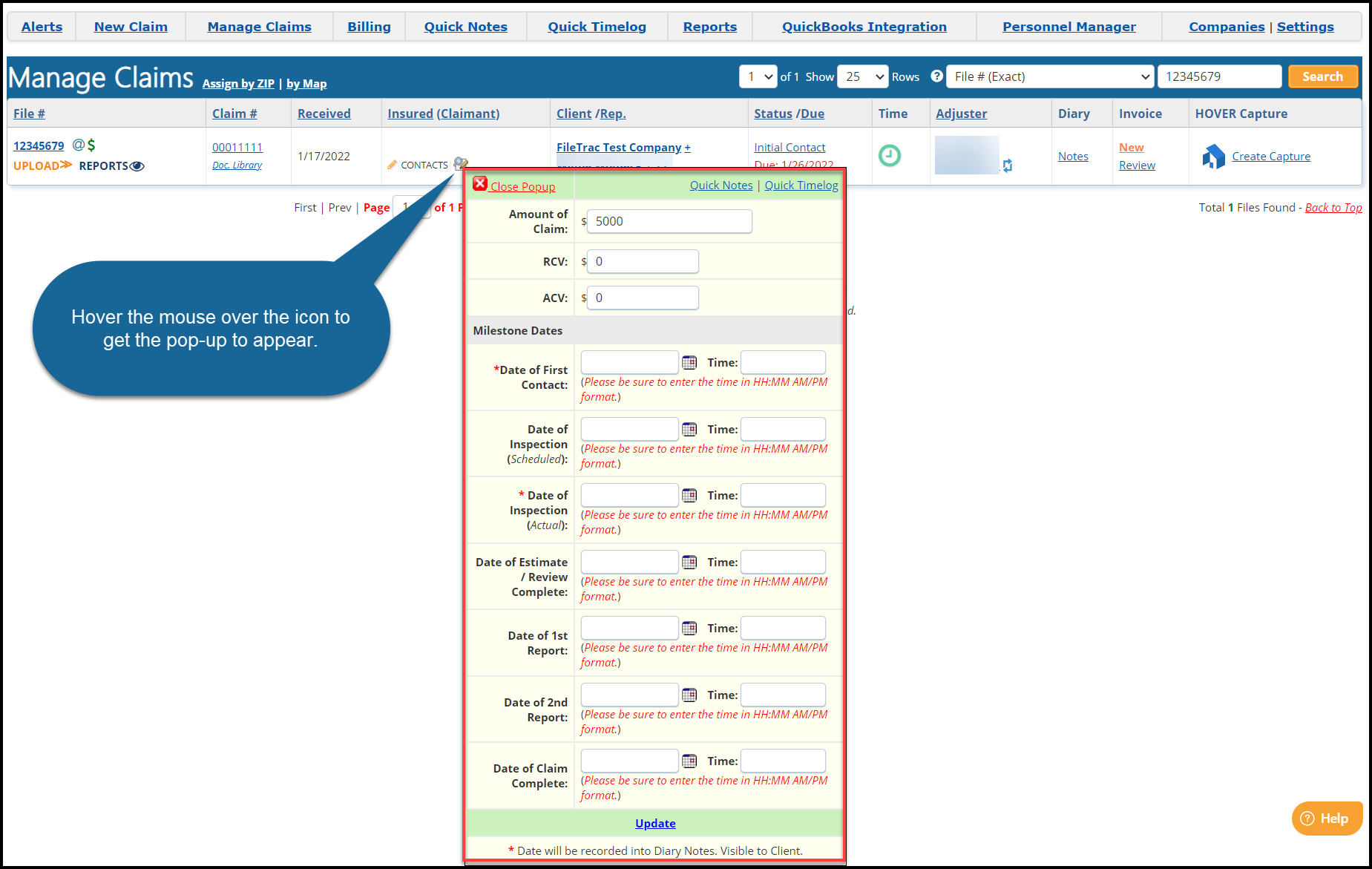The height and width of the screenshot is (869, 1372).
Task: Open claim number 00011111
Action: point(237,147)
